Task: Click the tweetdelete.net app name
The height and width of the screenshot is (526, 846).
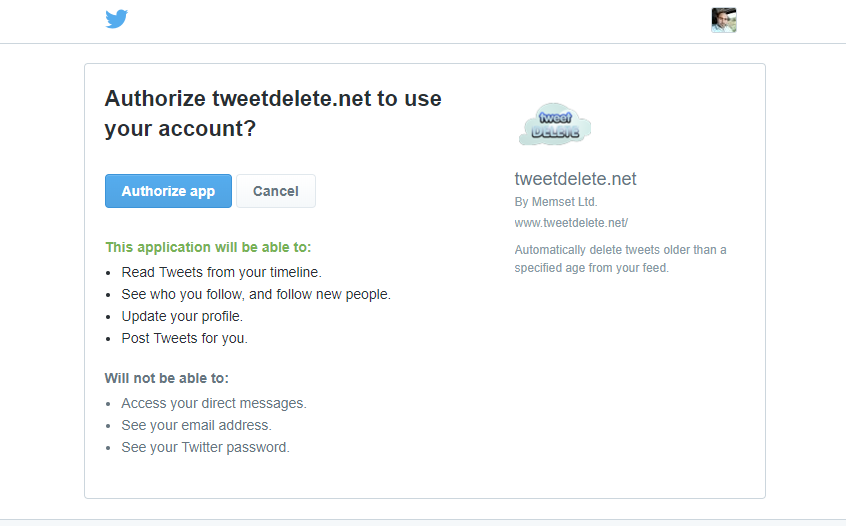Action: click(x=575, y=180)
